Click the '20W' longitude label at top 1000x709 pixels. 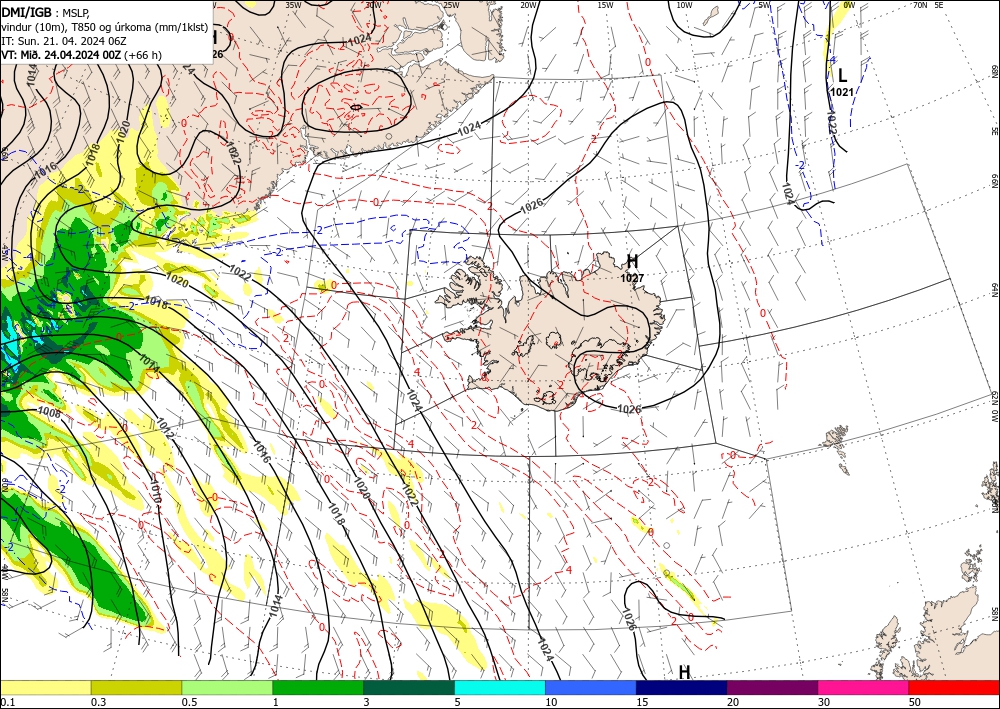click(x=528, y=5)
